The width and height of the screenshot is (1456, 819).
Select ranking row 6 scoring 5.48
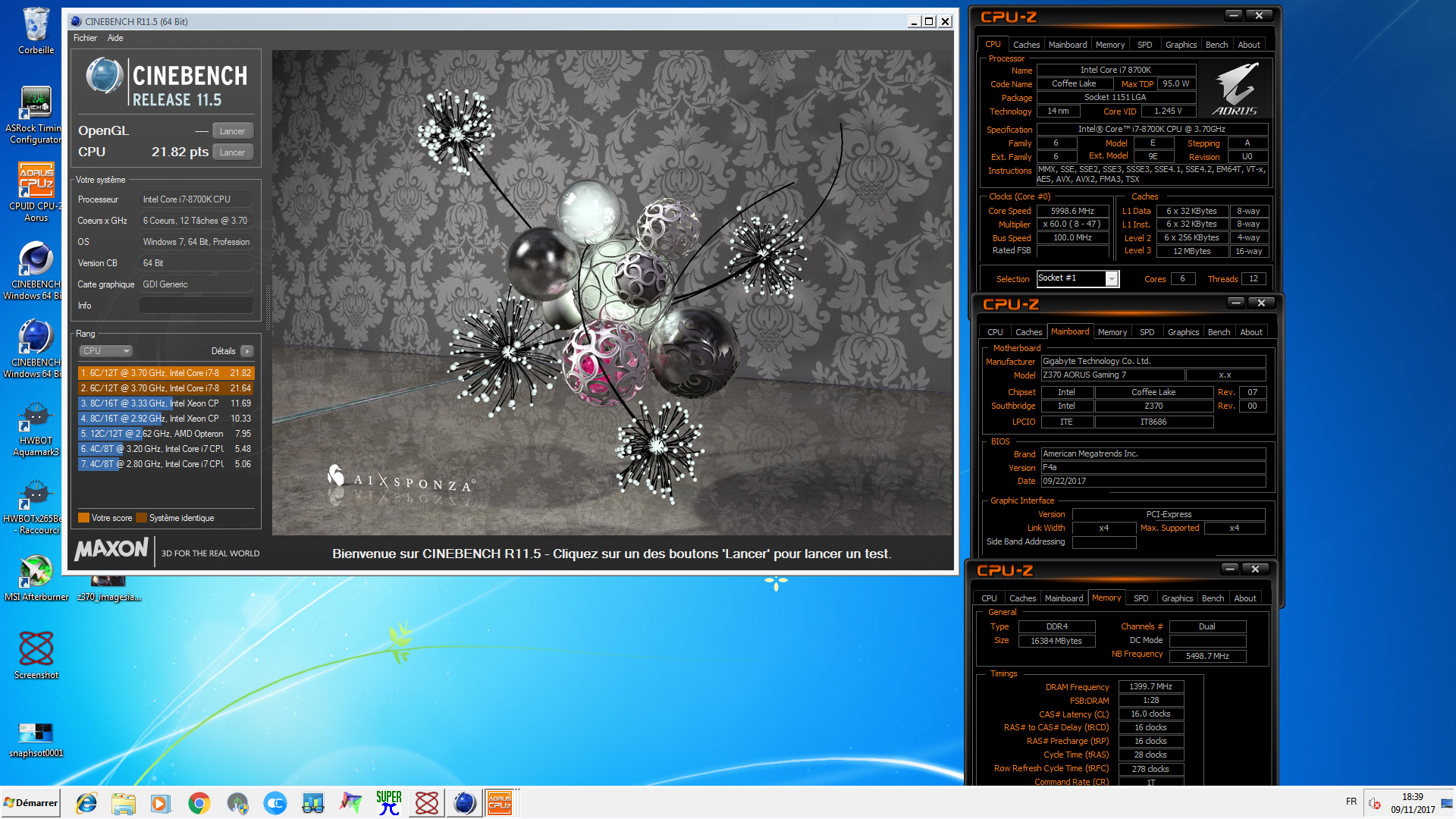(165, 449)
